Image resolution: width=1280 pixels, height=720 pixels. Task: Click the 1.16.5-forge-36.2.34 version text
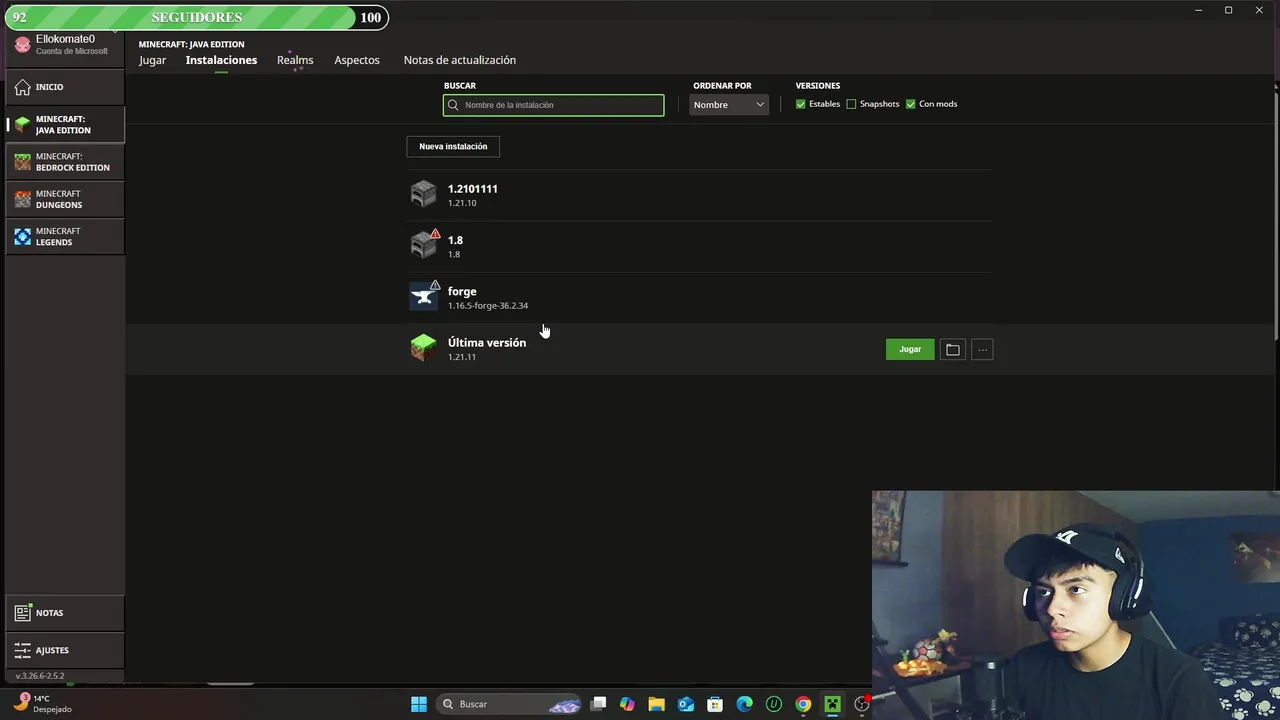coord(488,306)
